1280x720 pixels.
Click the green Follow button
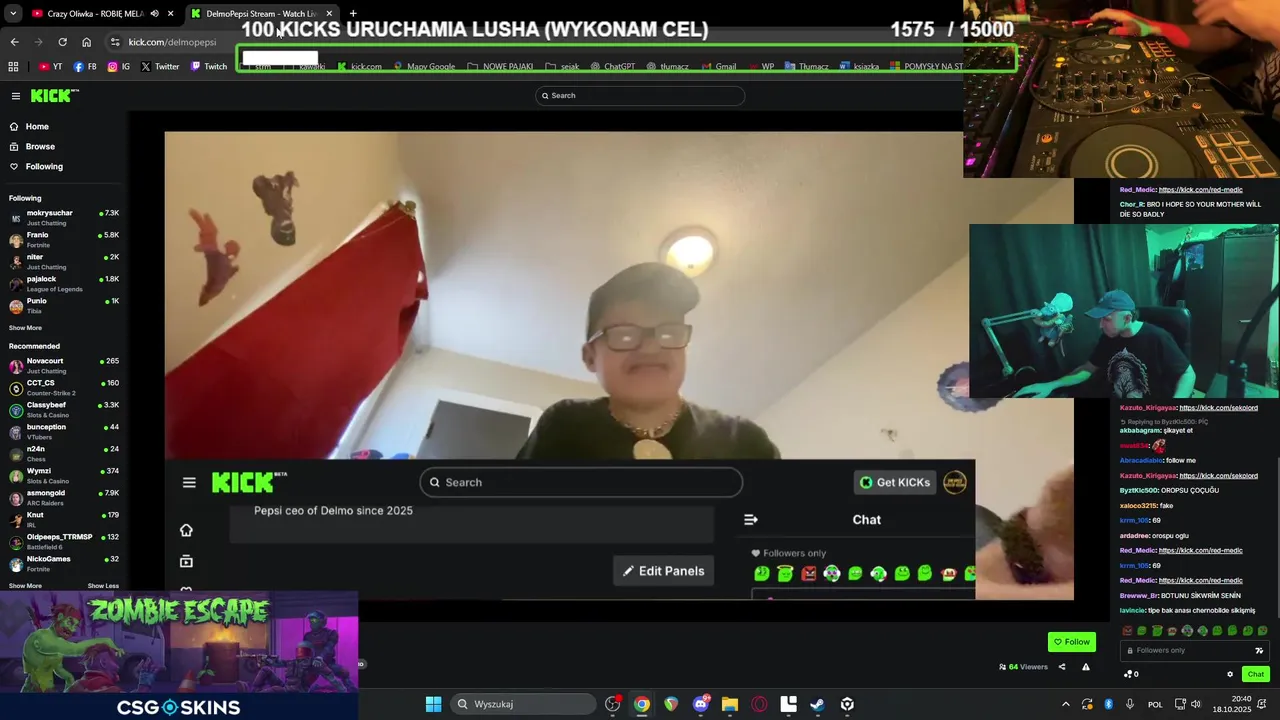[1071, 642]
